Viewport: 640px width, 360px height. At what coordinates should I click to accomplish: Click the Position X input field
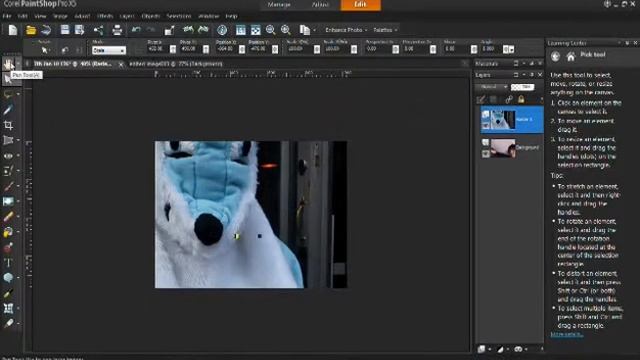click(227, 49)
